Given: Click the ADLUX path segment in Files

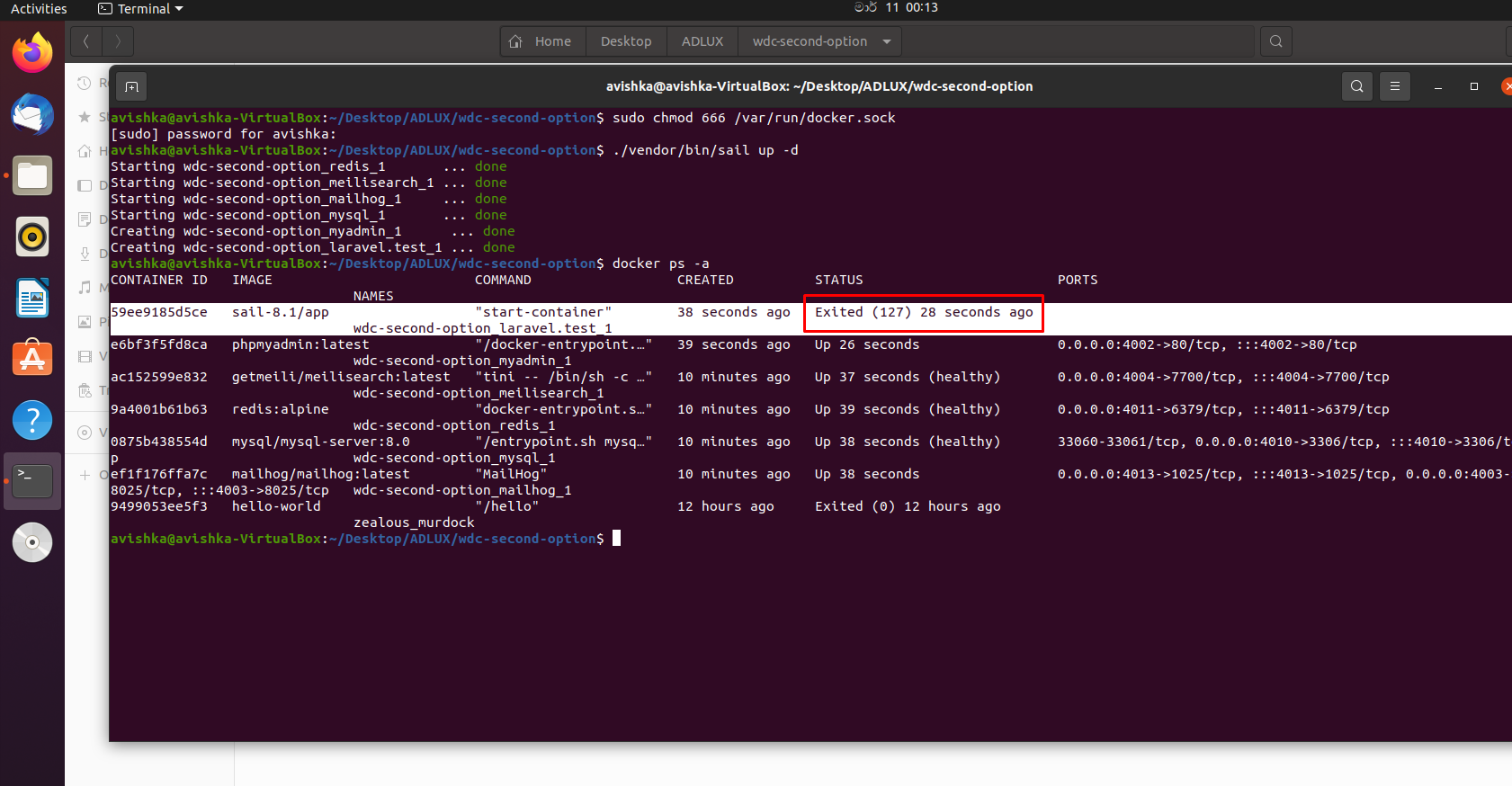Looking at the screenshot, I should pos(702,41).
